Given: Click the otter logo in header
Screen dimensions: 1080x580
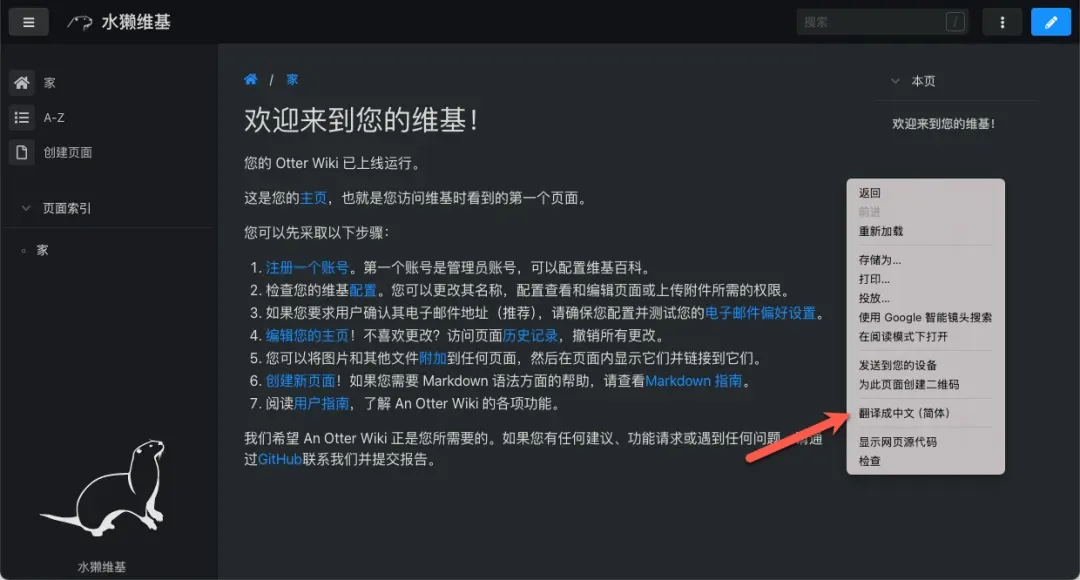Looking at the screenshot, I should click(x=80, y=22).
